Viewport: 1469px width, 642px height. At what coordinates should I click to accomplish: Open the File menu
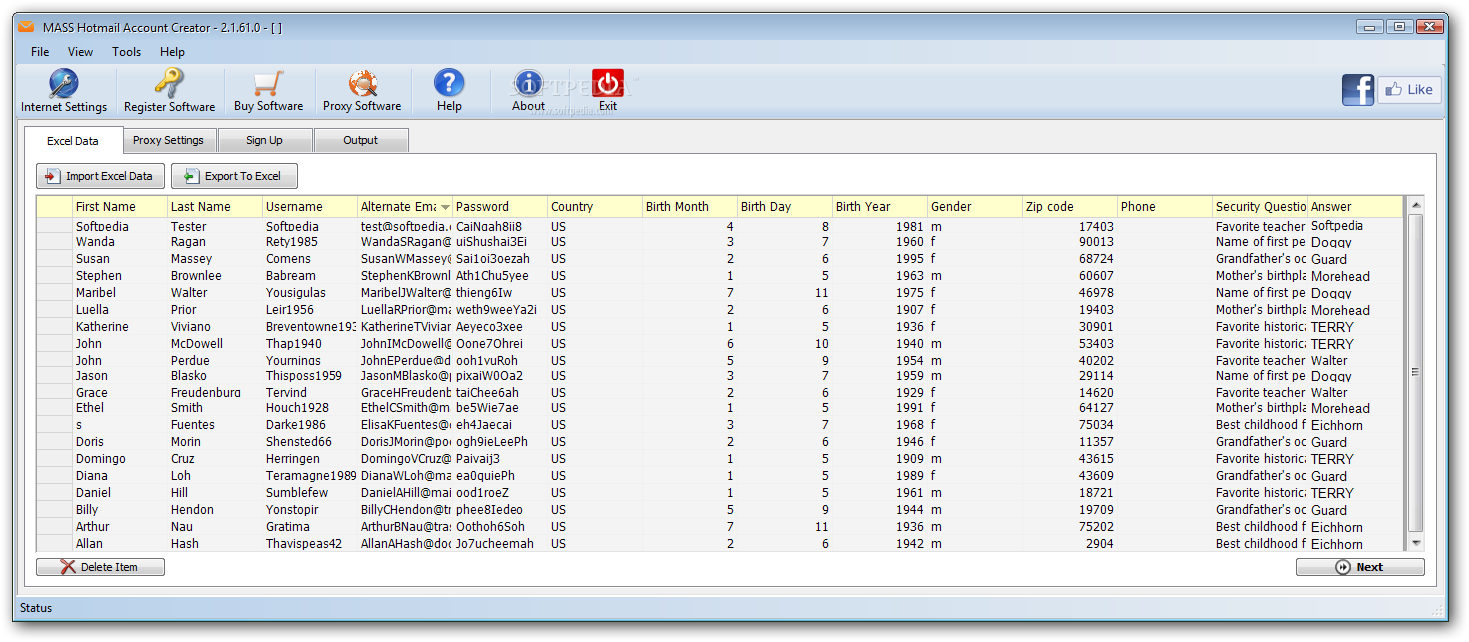(x=40, y=52)
